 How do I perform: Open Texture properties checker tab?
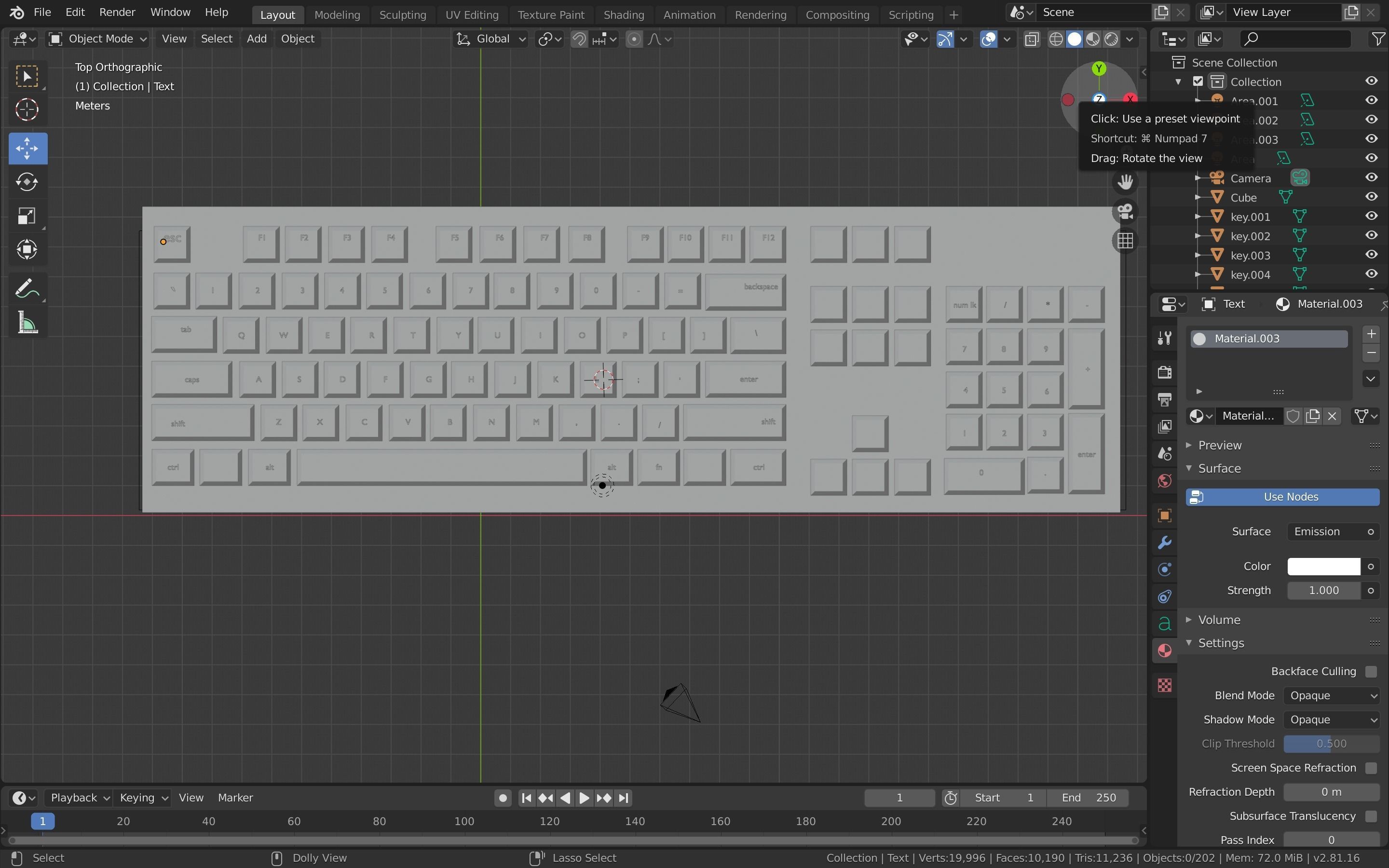(1165, 685)
